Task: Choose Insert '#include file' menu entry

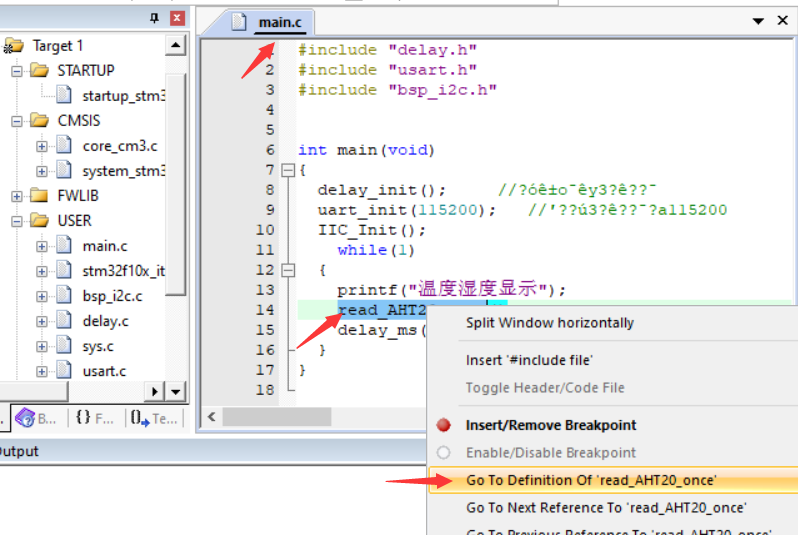Action: pyautogui.click(x=529, y=360)
